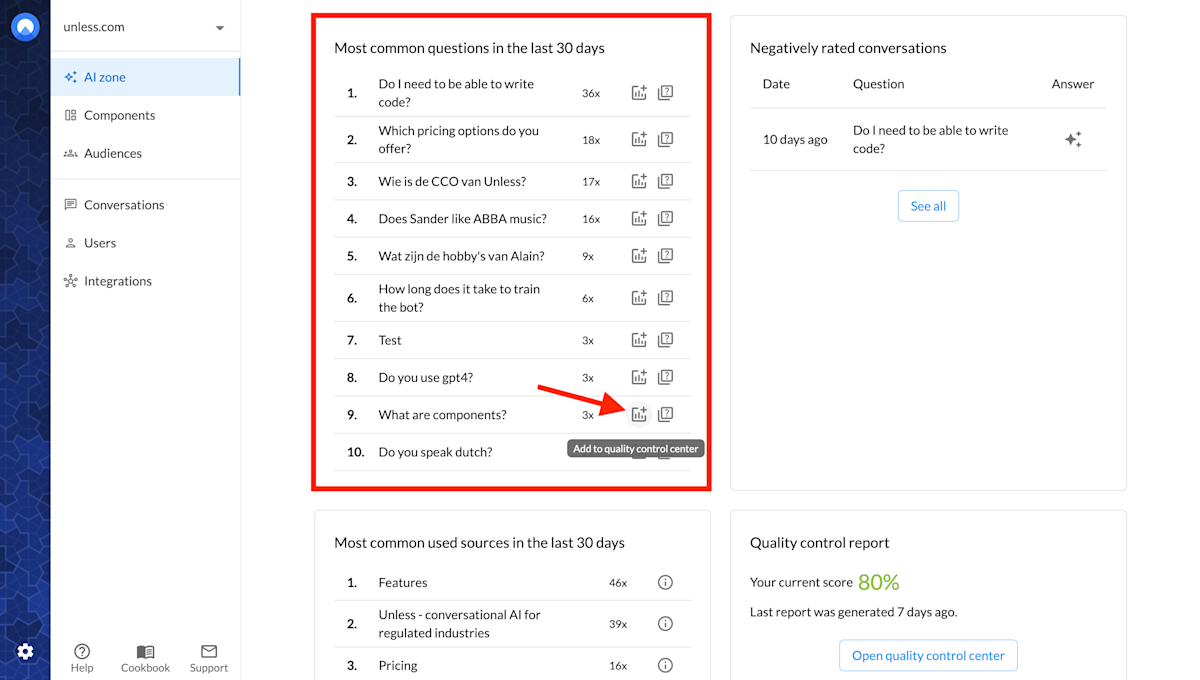Open quality control center from the report card
Image resolution: width=1200 pixels, height=680 pixels.
tap(928, 655)
